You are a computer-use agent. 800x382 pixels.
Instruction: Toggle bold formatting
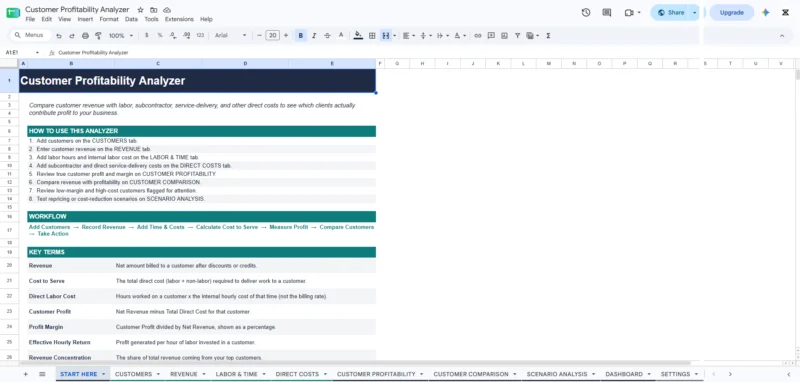(x=301, y=36)
